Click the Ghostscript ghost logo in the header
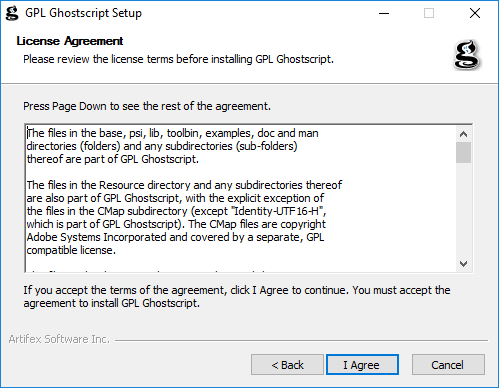The height and width of the screenshot is (388, 499). [x=467, y=55]
